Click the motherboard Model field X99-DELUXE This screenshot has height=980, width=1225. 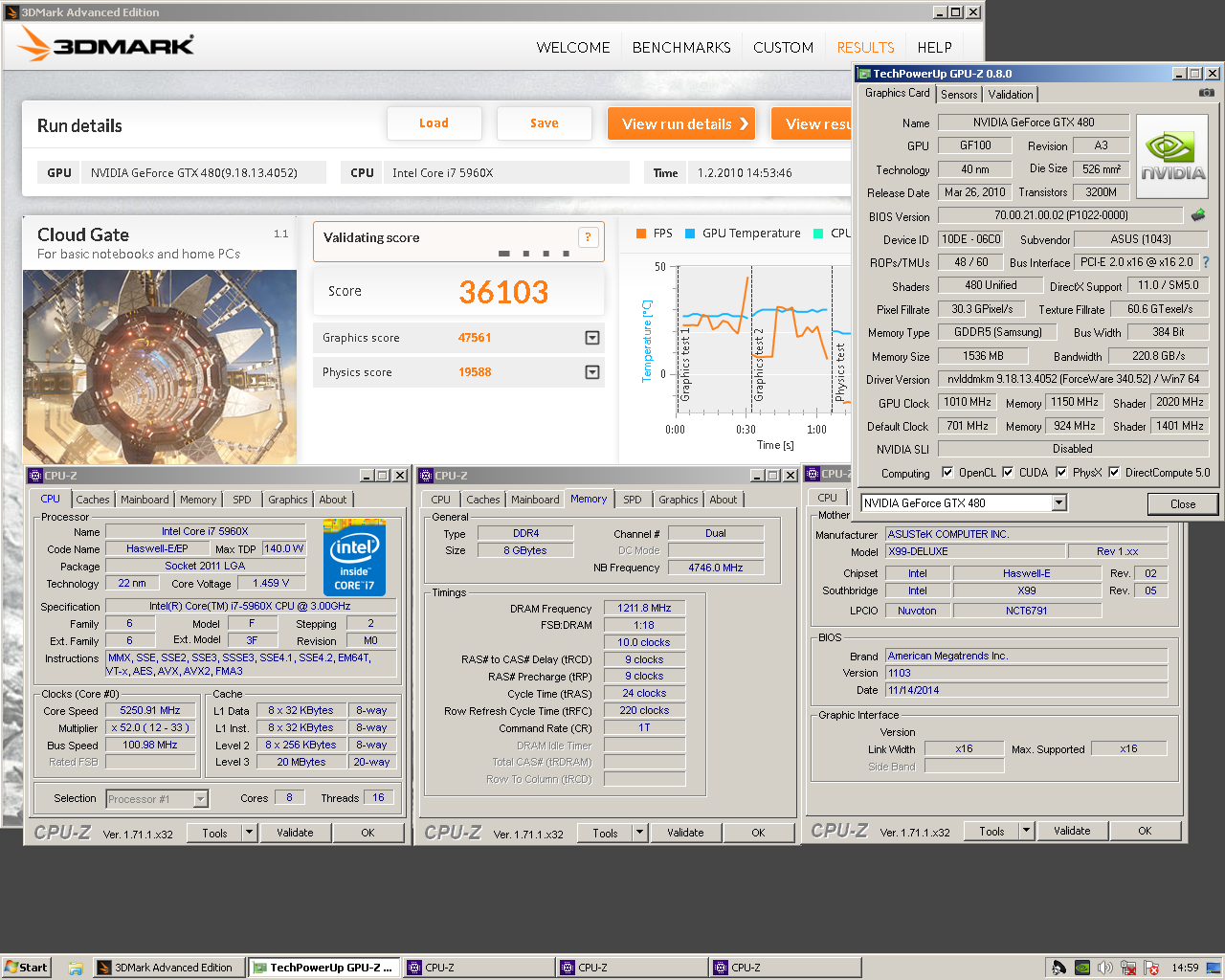click(974, 551)
